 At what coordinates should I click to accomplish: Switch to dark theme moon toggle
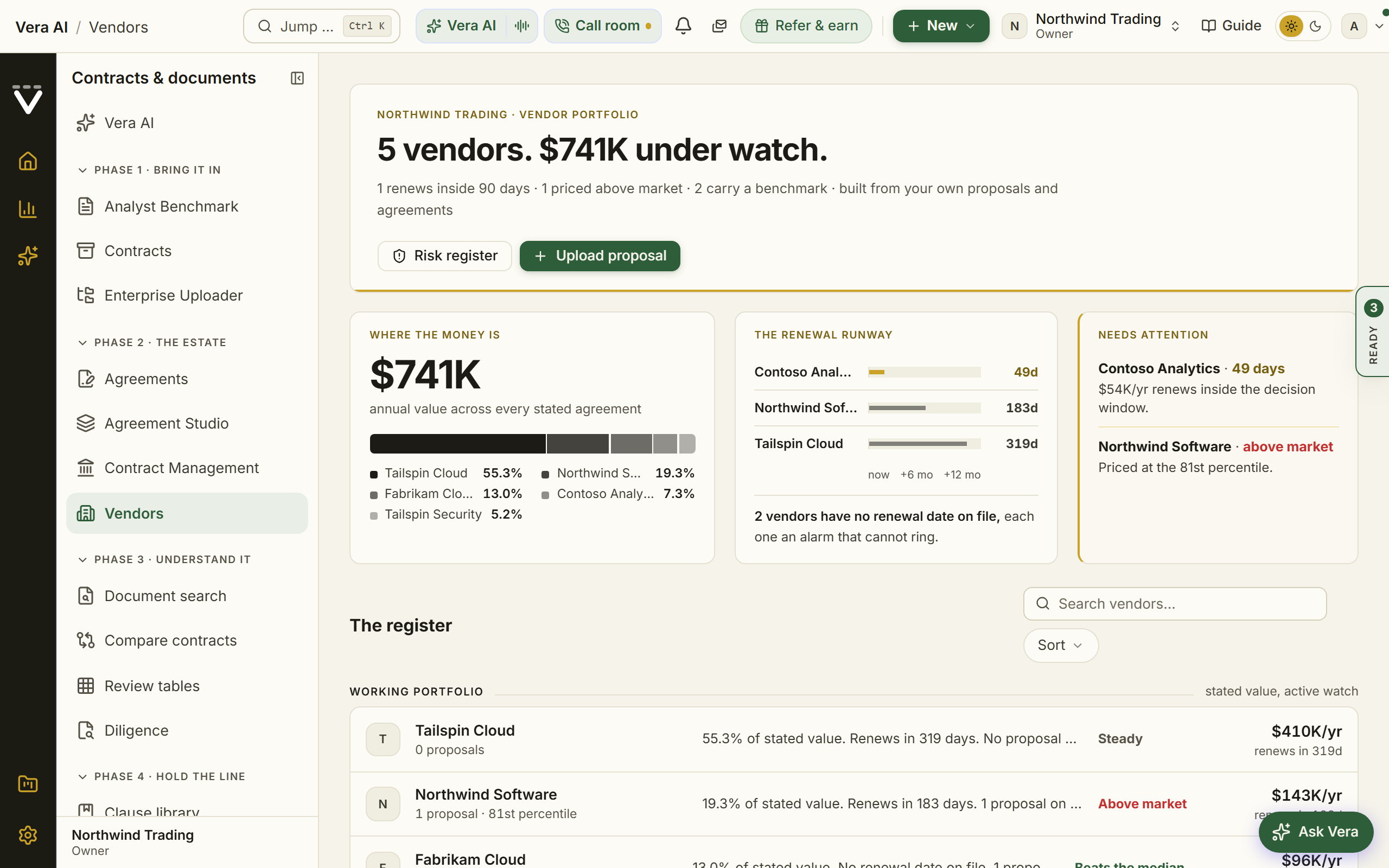click(x=1315, y=26)
